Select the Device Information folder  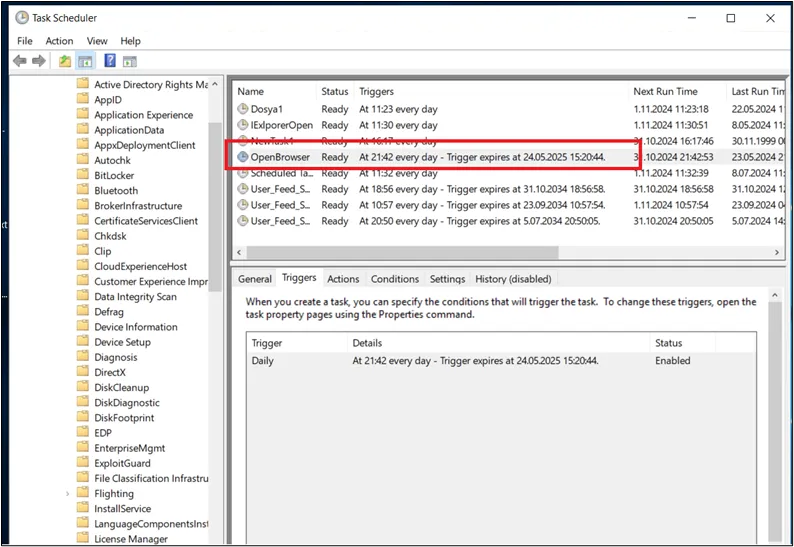[136, 327]
